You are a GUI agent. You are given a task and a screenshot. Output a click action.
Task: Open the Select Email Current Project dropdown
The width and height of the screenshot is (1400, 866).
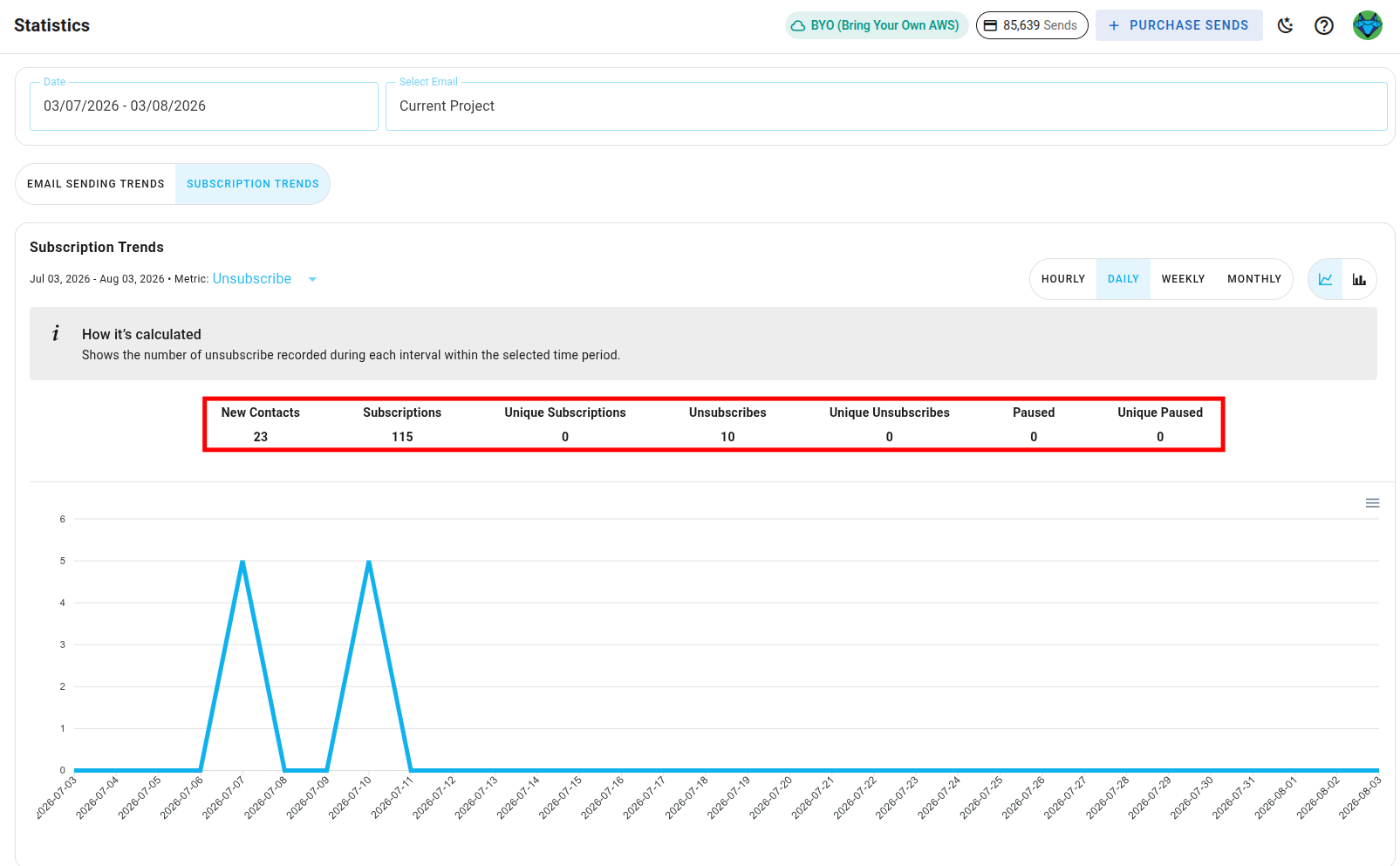point(886,106)
